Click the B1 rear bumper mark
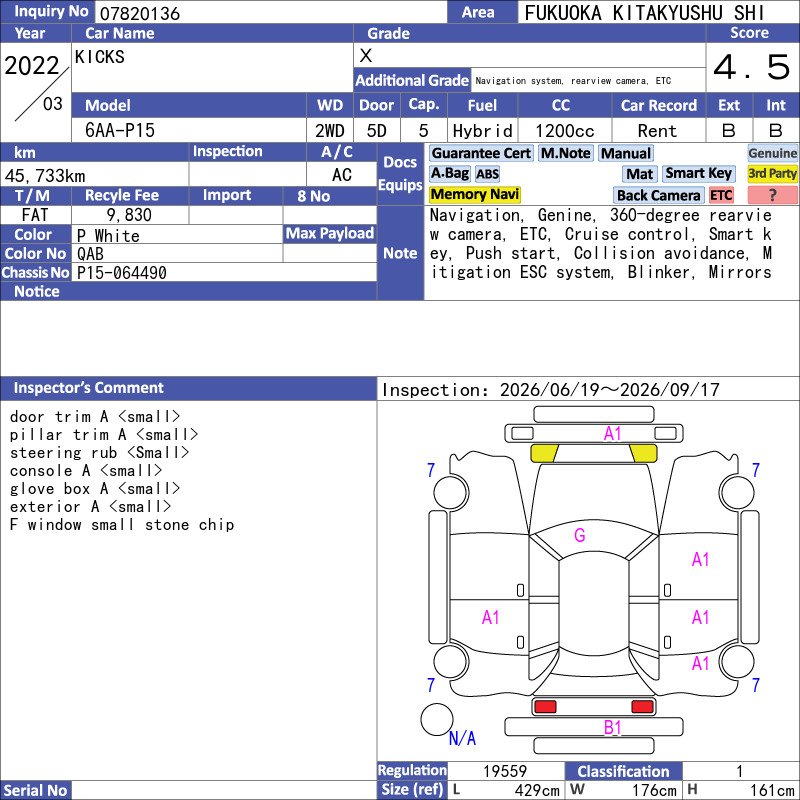The height and width of the screenshot is (800, 800). pos(612,728)
